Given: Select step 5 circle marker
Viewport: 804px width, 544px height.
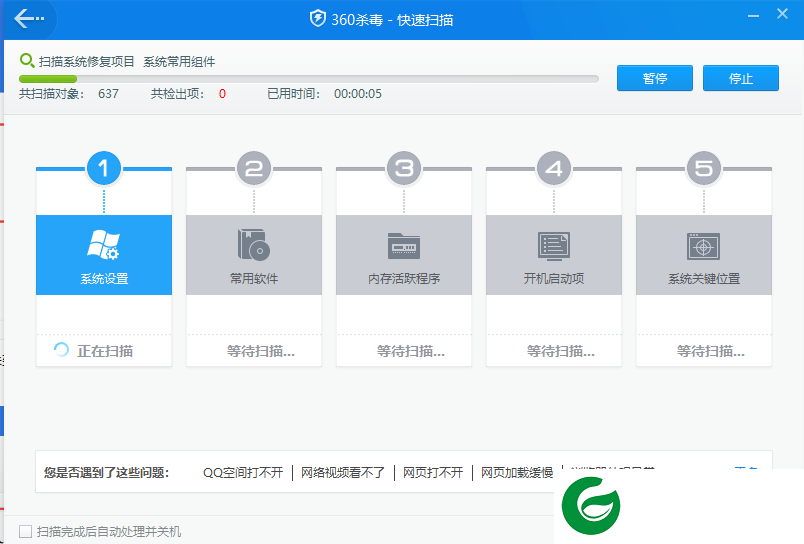Looking at the screenshot, I should click(704, 168).
